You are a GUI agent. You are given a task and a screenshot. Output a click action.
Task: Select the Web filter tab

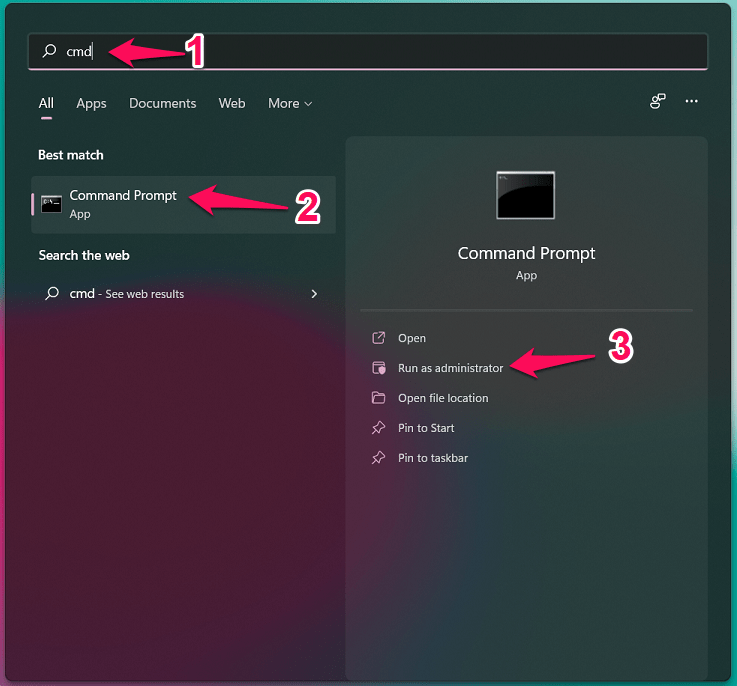(x=232, y=103)
